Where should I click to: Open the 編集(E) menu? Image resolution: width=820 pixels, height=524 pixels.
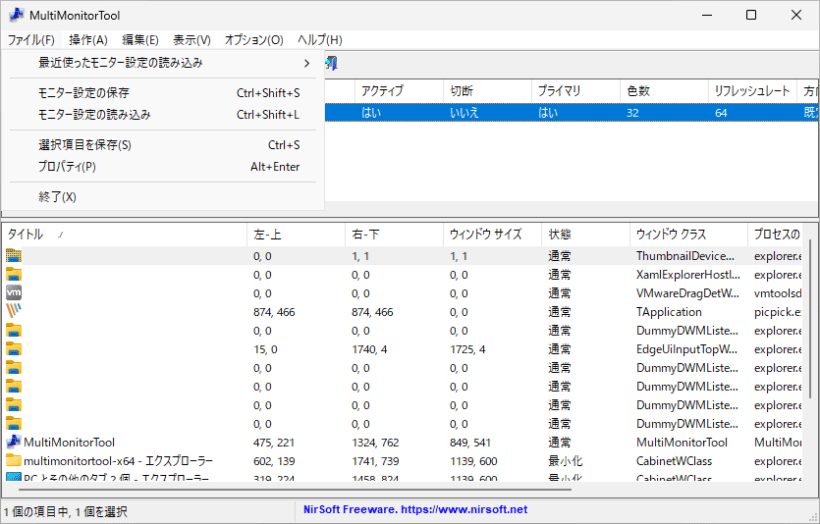pos(140,40)
